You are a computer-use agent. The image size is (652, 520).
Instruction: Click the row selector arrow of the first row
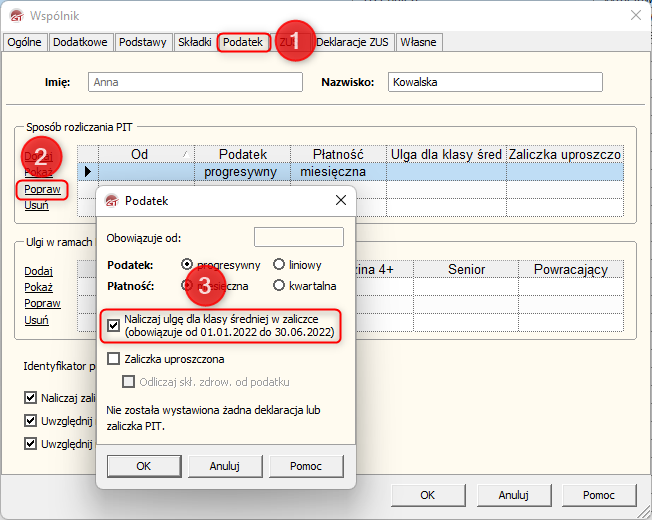(88, 172)
